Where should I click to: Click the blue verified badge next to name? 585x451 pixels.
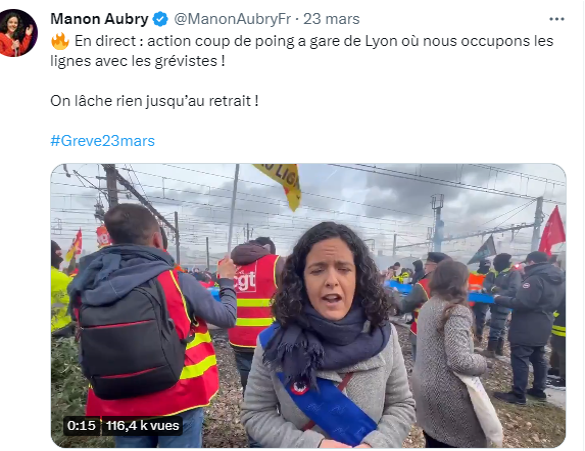(160, 19)
